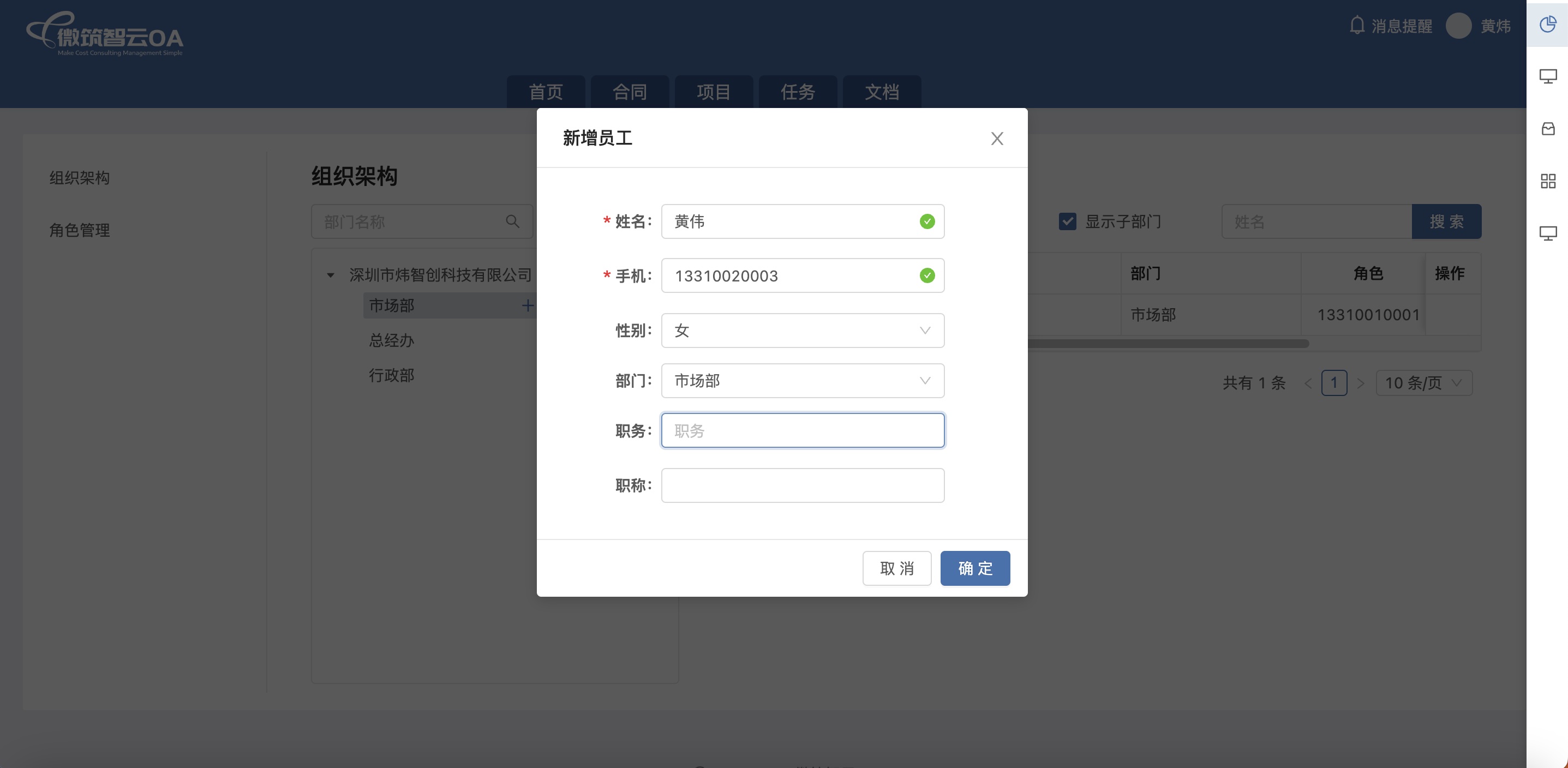This screenshot has width=1568, height=768.
Task: Open the 性别 dropdown
Action: tap(802, 331)
